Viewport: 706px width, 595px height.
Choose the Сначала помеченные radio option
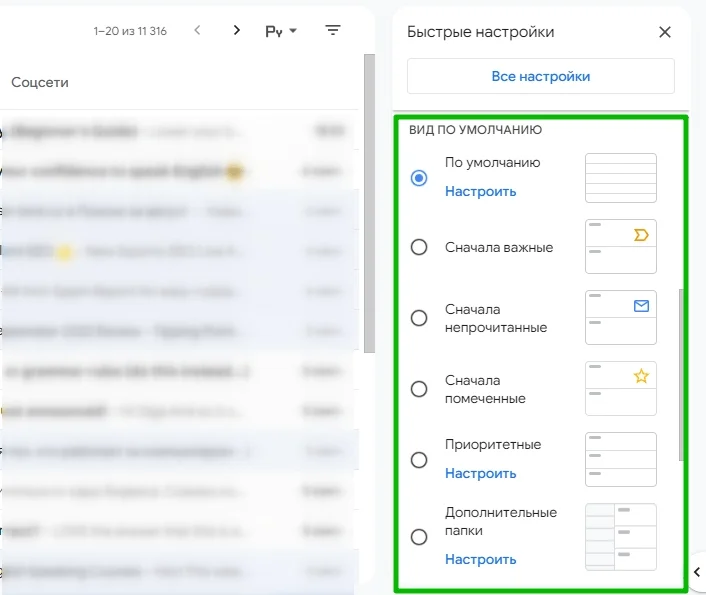(x=419, y=388)
